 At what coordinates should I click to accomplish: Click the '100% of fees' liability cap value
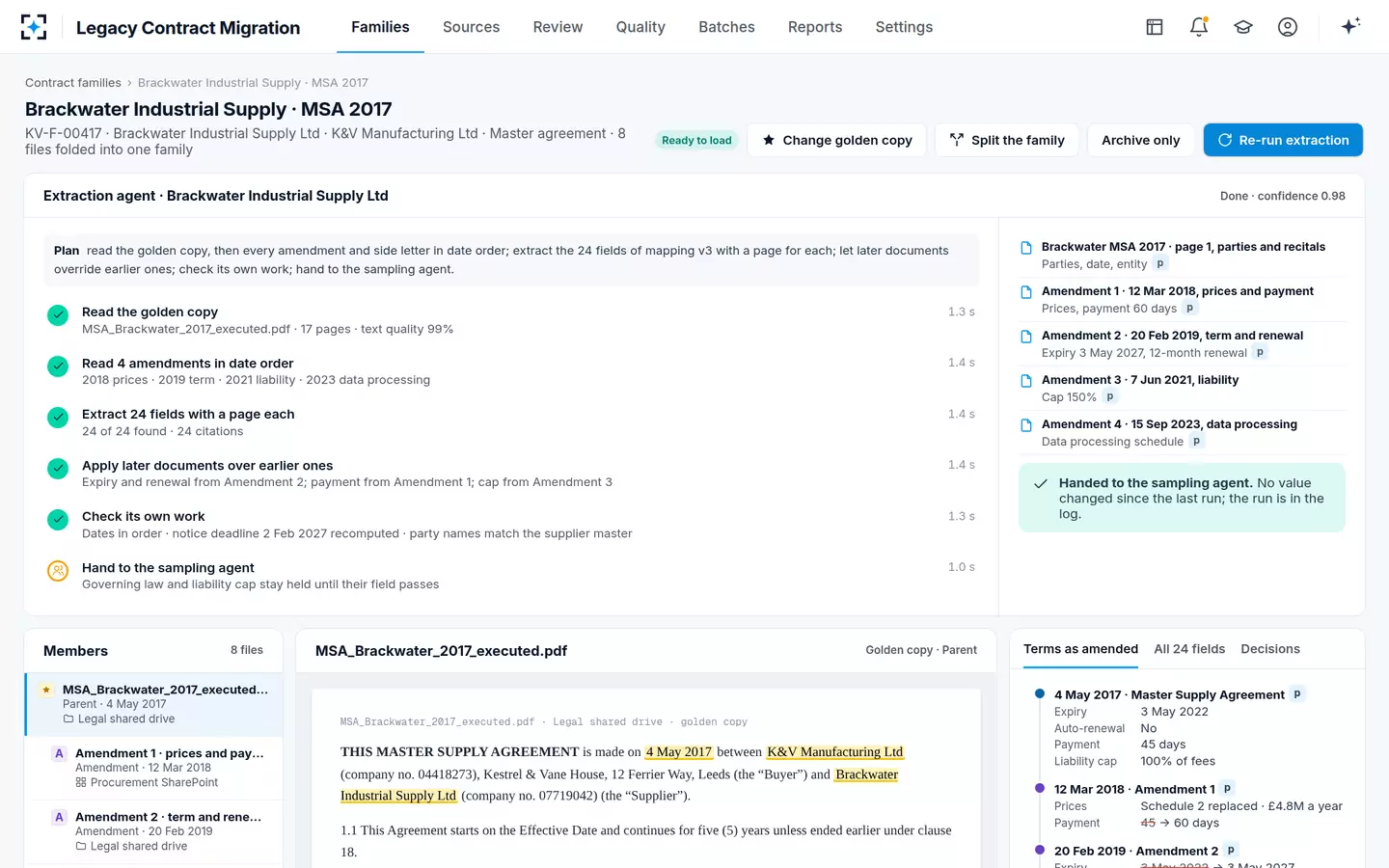[1178, 761]
